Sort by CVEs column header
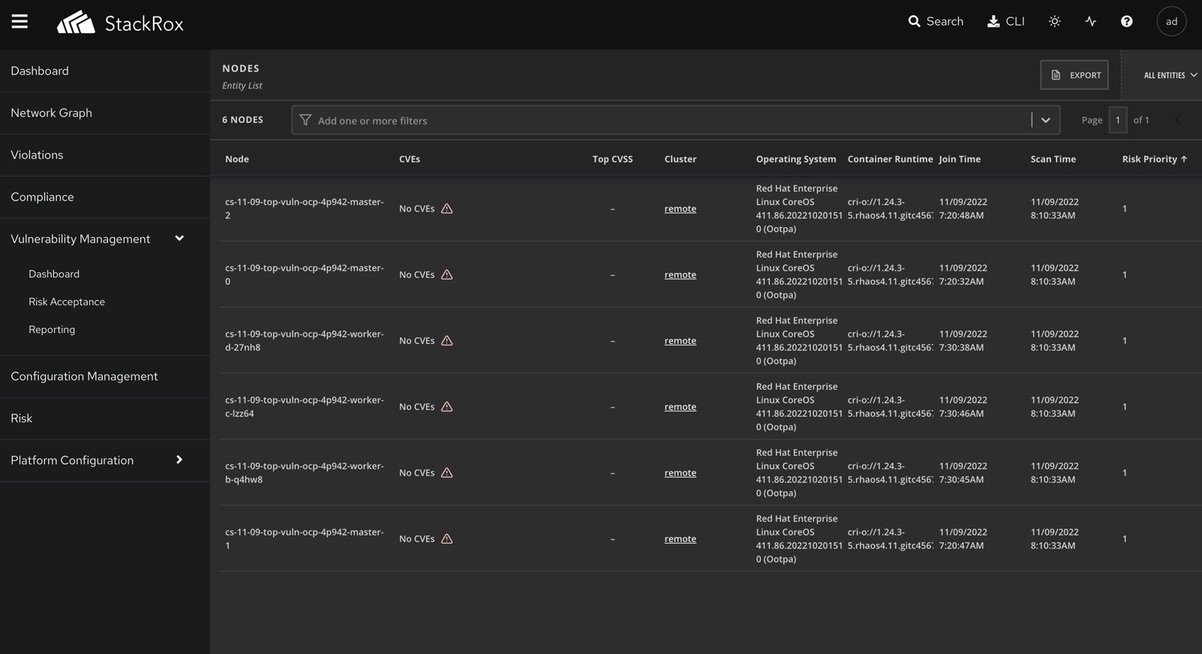Viewport: 1202px width, 654px height. (409, 159)
